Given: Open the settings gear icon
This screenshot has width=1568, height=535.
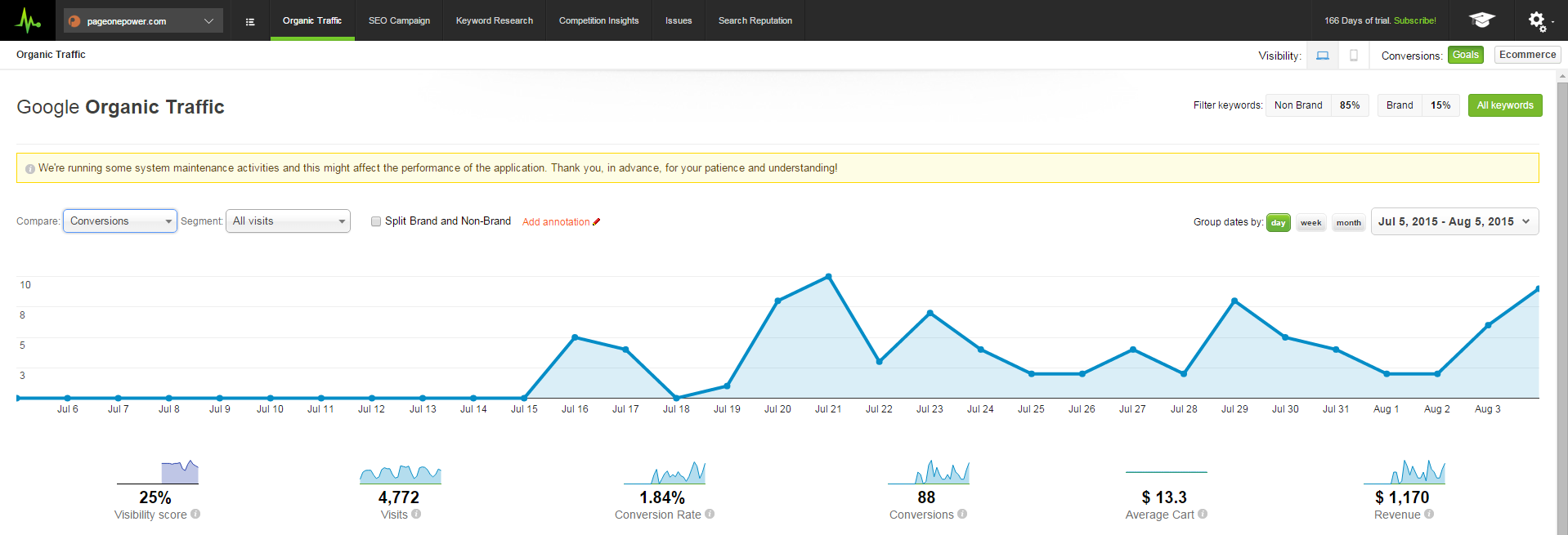Looking at the screenshot, I should (x=1537, y=20).
